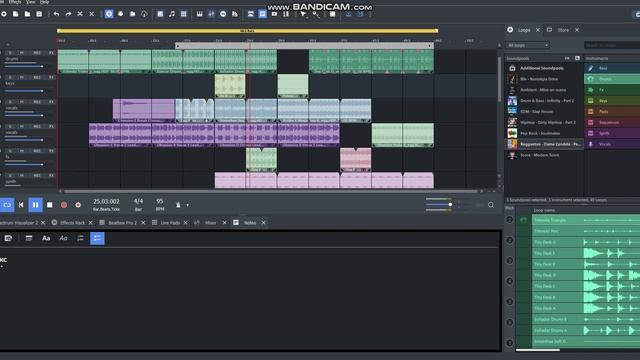Toggle mute on the bass track
This screenshot has width=640, height=360.
tap(22, 78)
